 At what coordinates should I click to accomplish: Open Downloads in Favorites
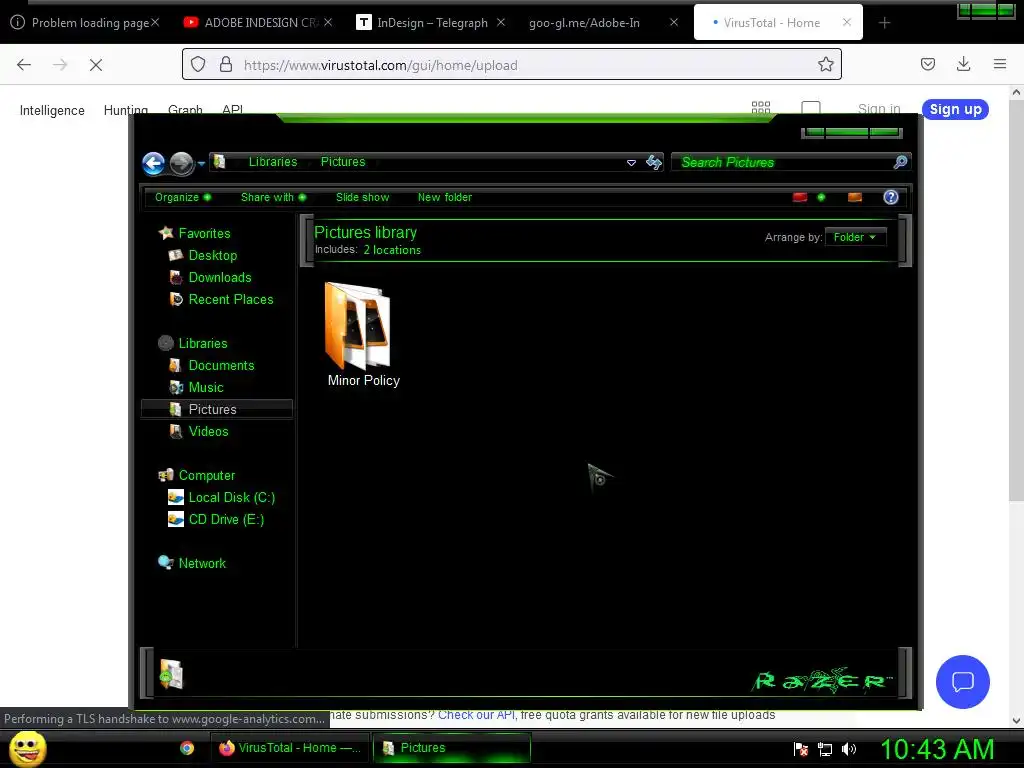(219, 278)
